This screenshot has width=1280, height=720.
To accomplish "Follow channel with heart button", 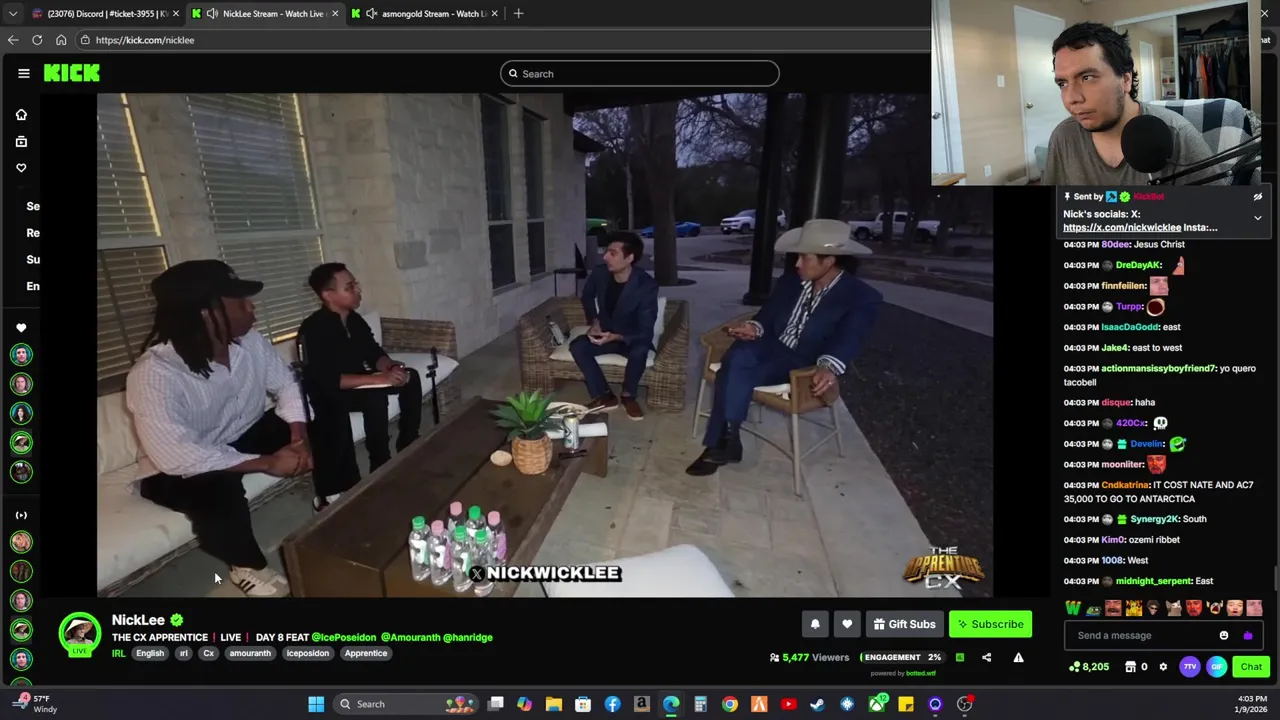I will 847,624.
